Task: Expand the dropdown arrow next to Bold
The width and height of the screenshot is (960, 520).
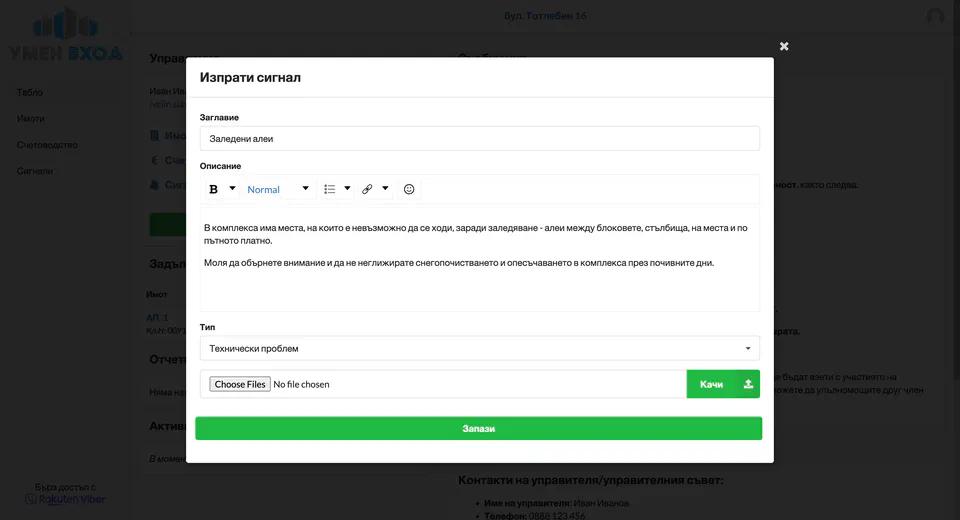Action: click(233, 189)
